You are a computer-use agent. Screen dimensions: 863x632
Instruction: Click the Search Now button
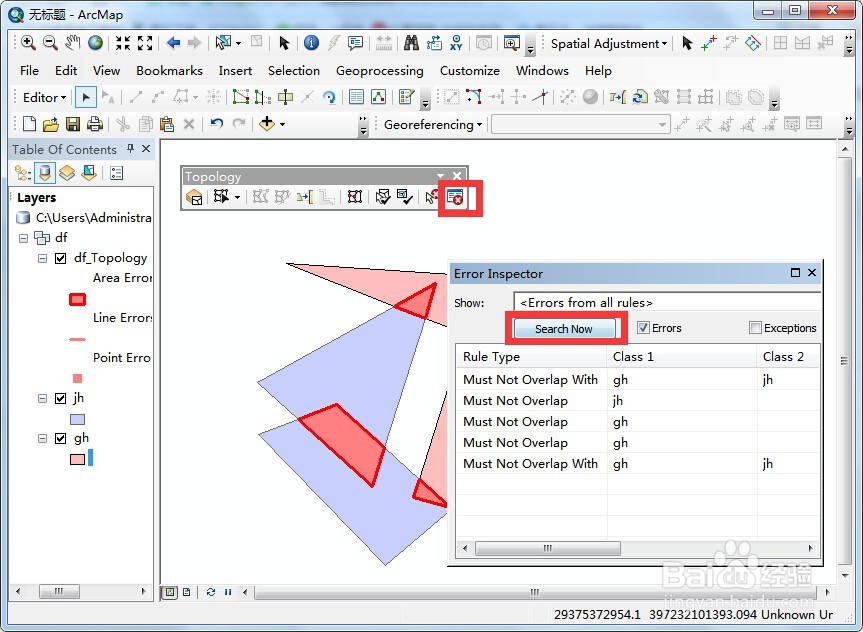(x=564, y=329)
